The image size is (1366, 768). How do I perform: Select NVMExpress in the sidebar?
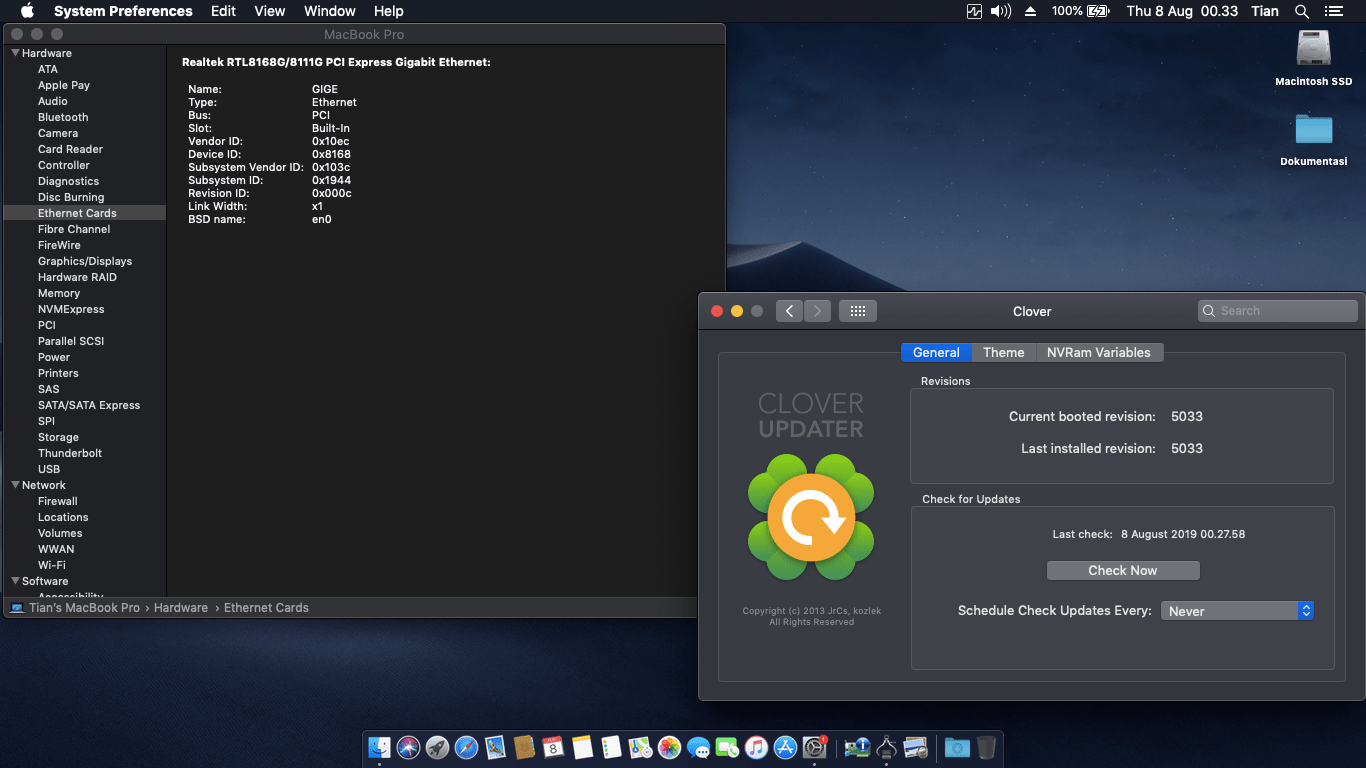click(85, 309)
